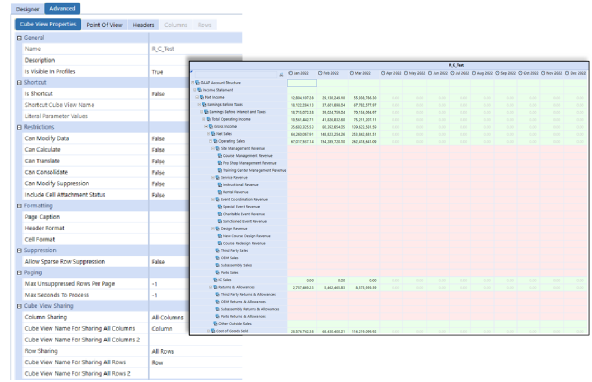Viewport: 592px width, 382px height.
Task: Click the Jan 2022 column header icon
Action: (291, 73)
